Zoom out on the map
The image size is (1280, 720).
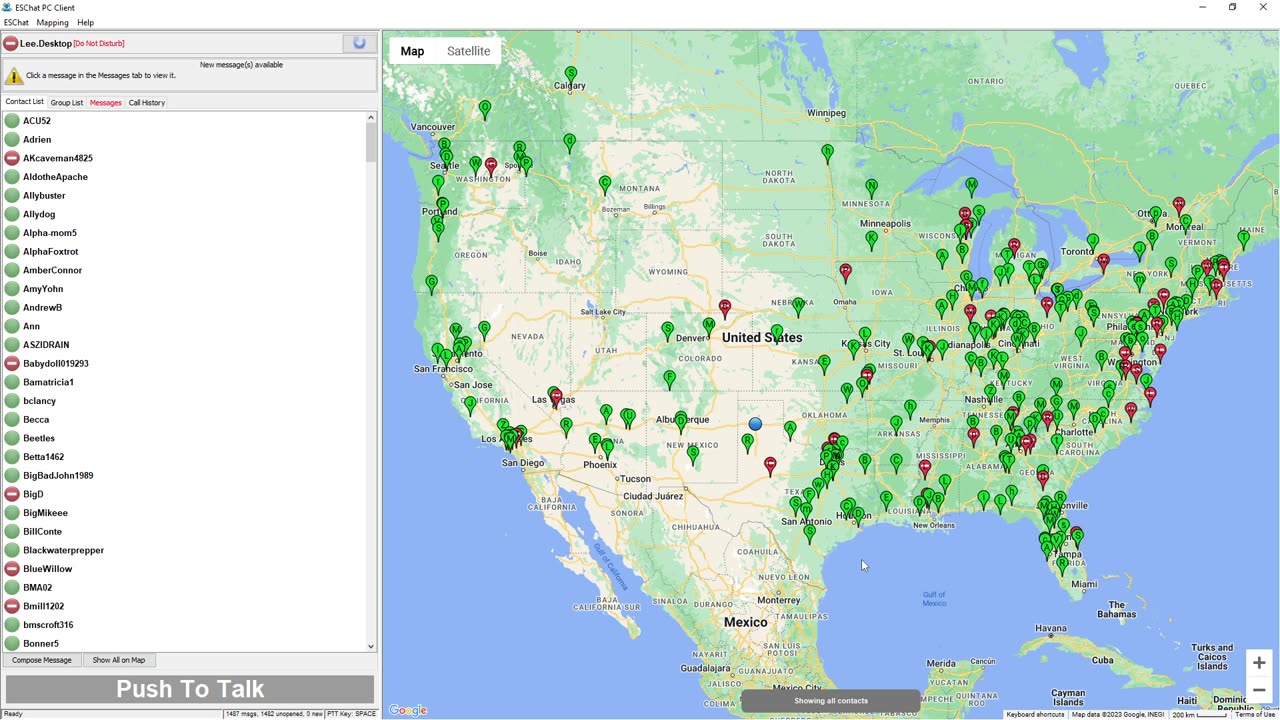[x=1259, y=690]
